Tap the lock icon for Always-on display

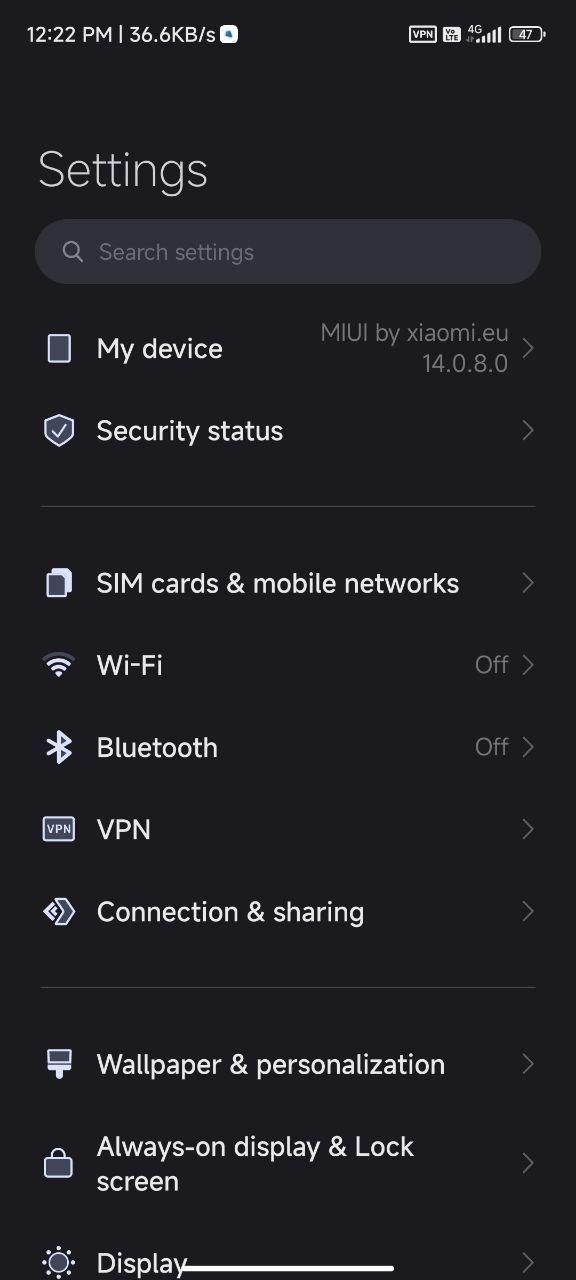click(59, 1164)
